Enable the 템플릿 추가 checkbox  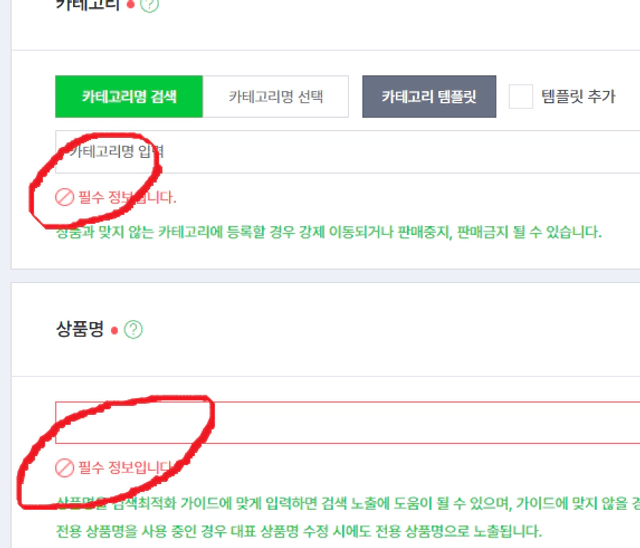521,97
